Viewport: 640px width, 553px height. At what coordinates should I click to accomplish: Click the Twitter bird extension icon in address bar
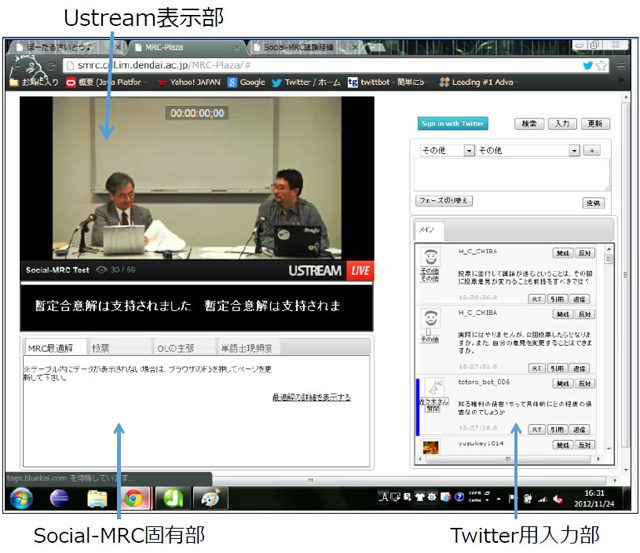588,65
